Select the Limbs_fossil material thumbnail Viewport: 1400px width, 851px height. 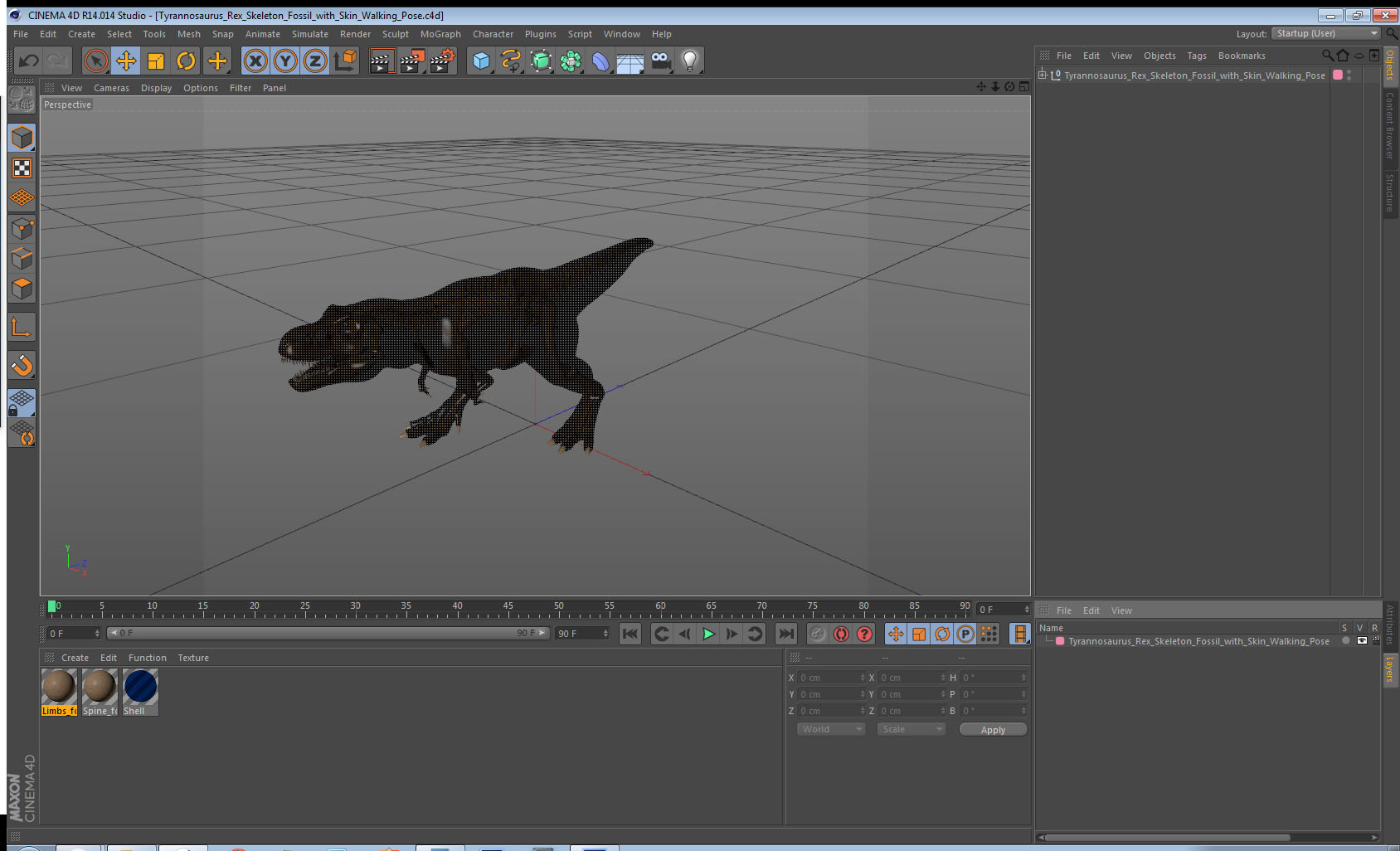pos(59,692)
